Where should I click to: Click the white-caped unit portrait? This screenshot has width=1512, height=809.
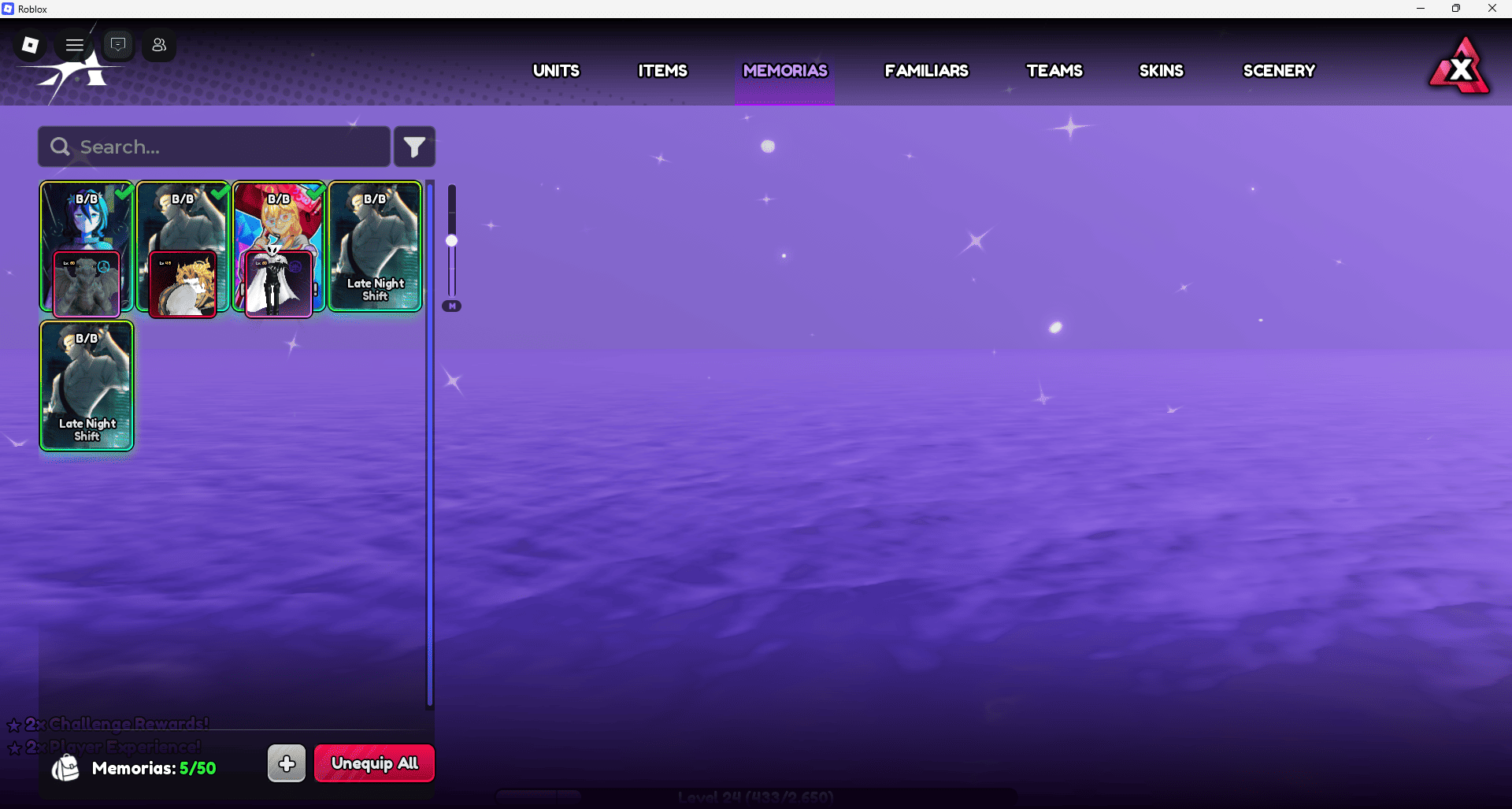pyautogui.click(x=279, y=284)
